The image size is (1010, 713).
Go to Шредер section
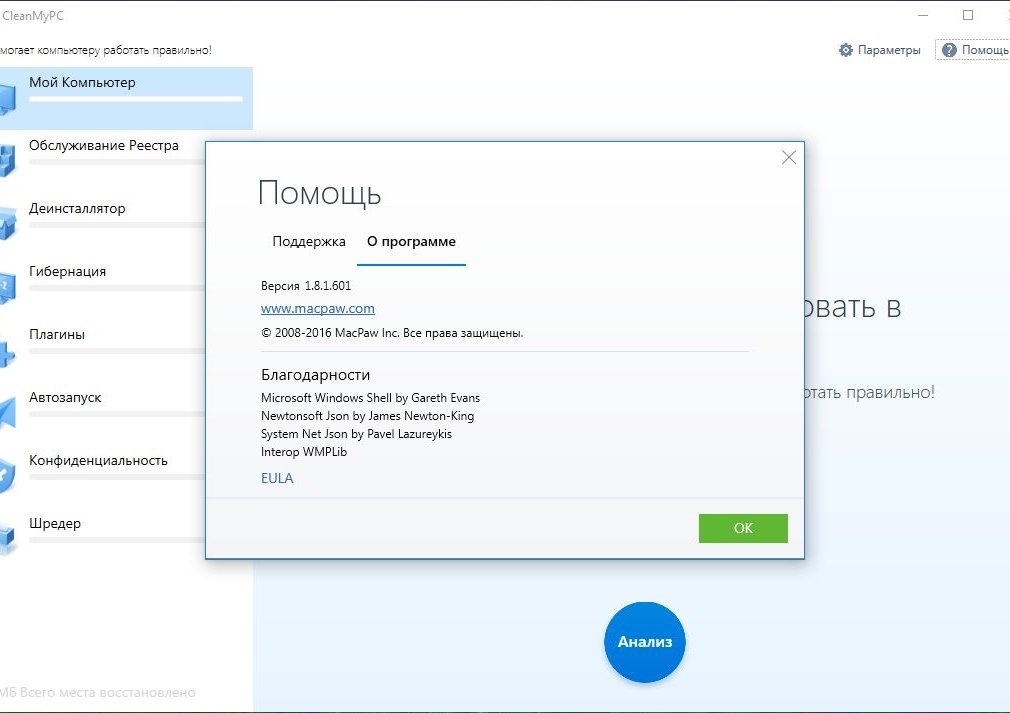click(x=55, y=524)
